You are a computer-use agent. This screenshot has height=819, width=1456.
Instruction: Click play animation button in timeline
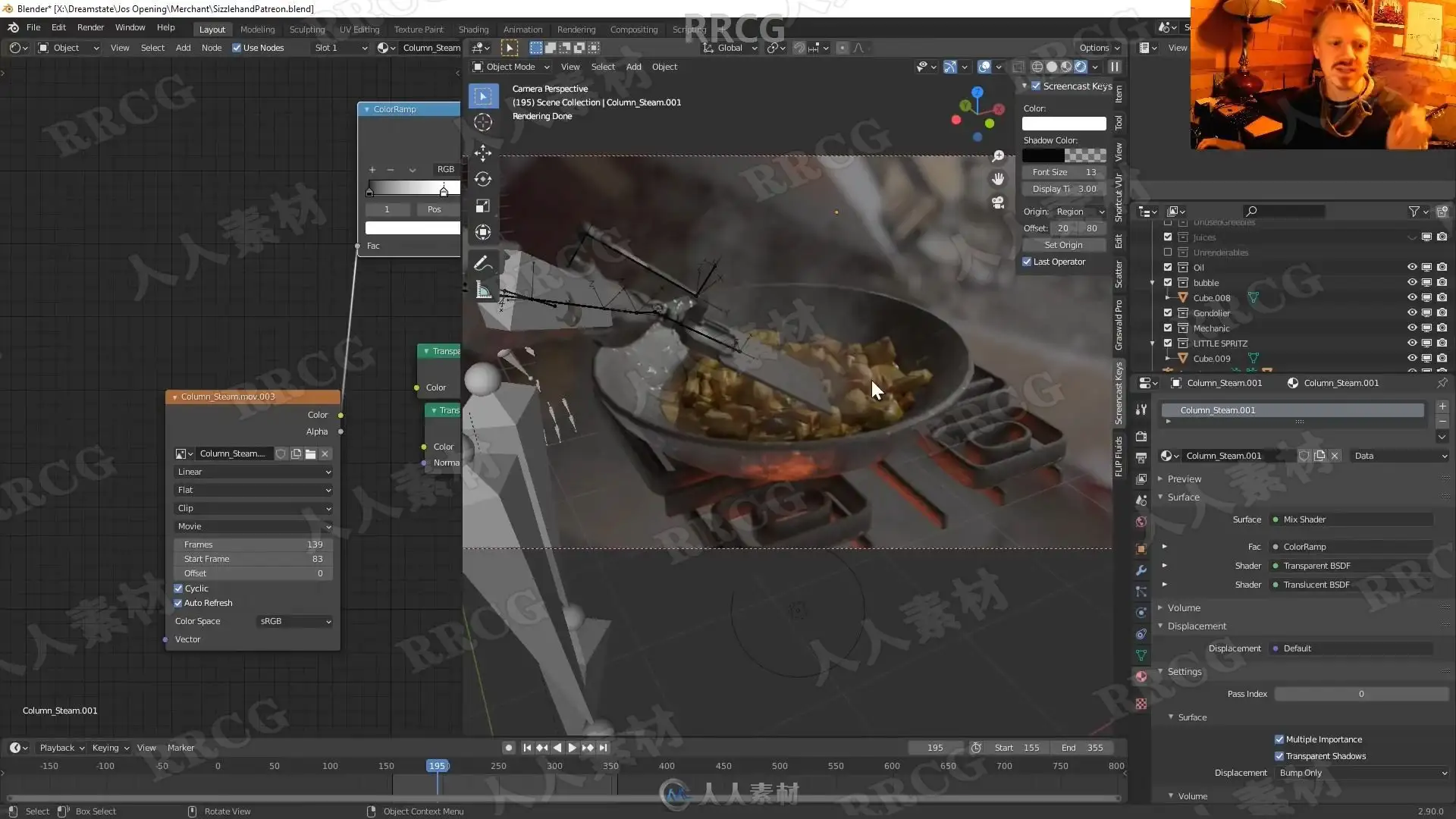click(x=573, y=748)
